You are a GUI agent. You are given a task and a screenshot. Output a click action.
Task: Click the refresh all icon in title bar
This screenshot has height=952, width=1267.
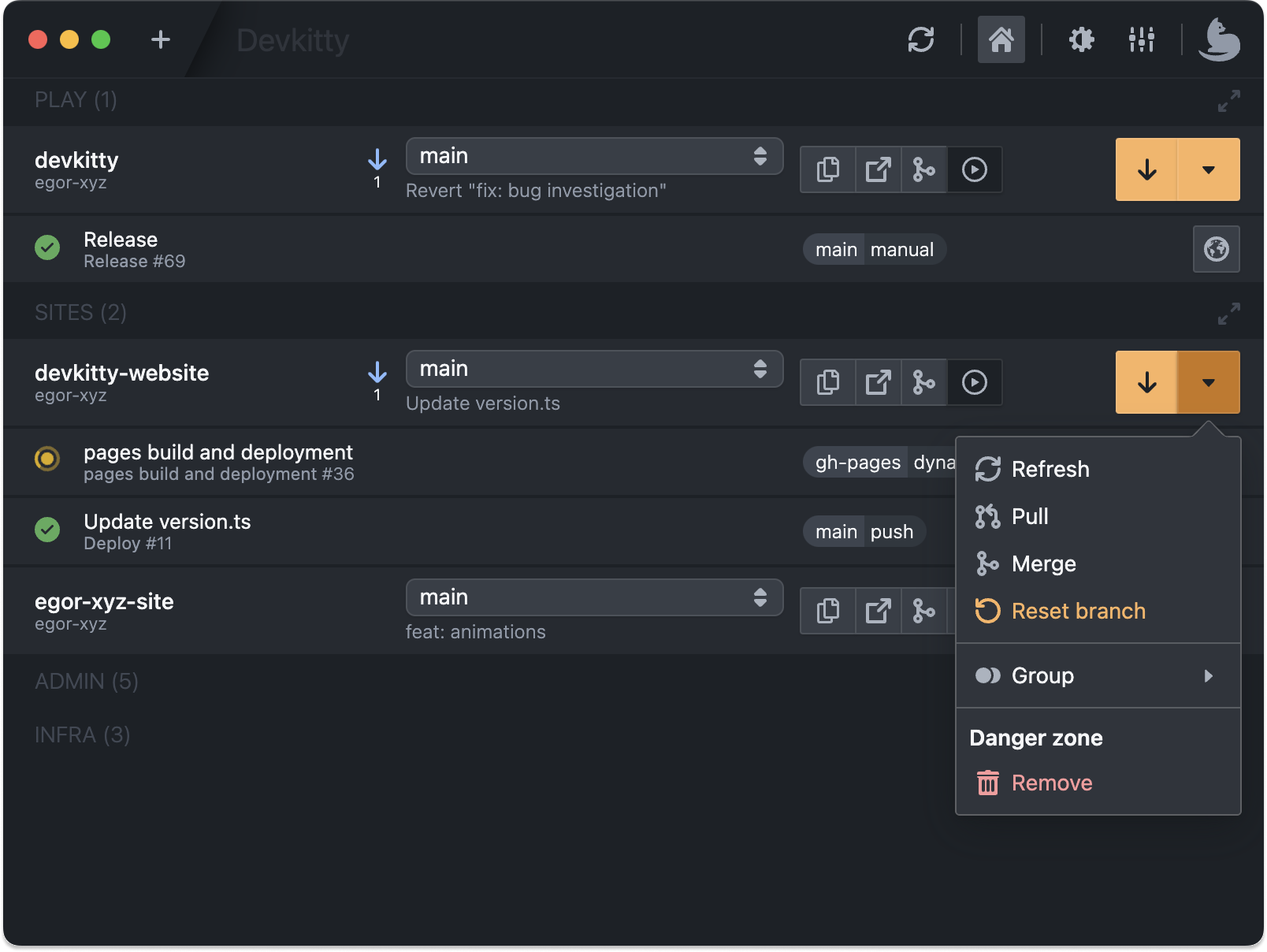(x=920, y=39)
